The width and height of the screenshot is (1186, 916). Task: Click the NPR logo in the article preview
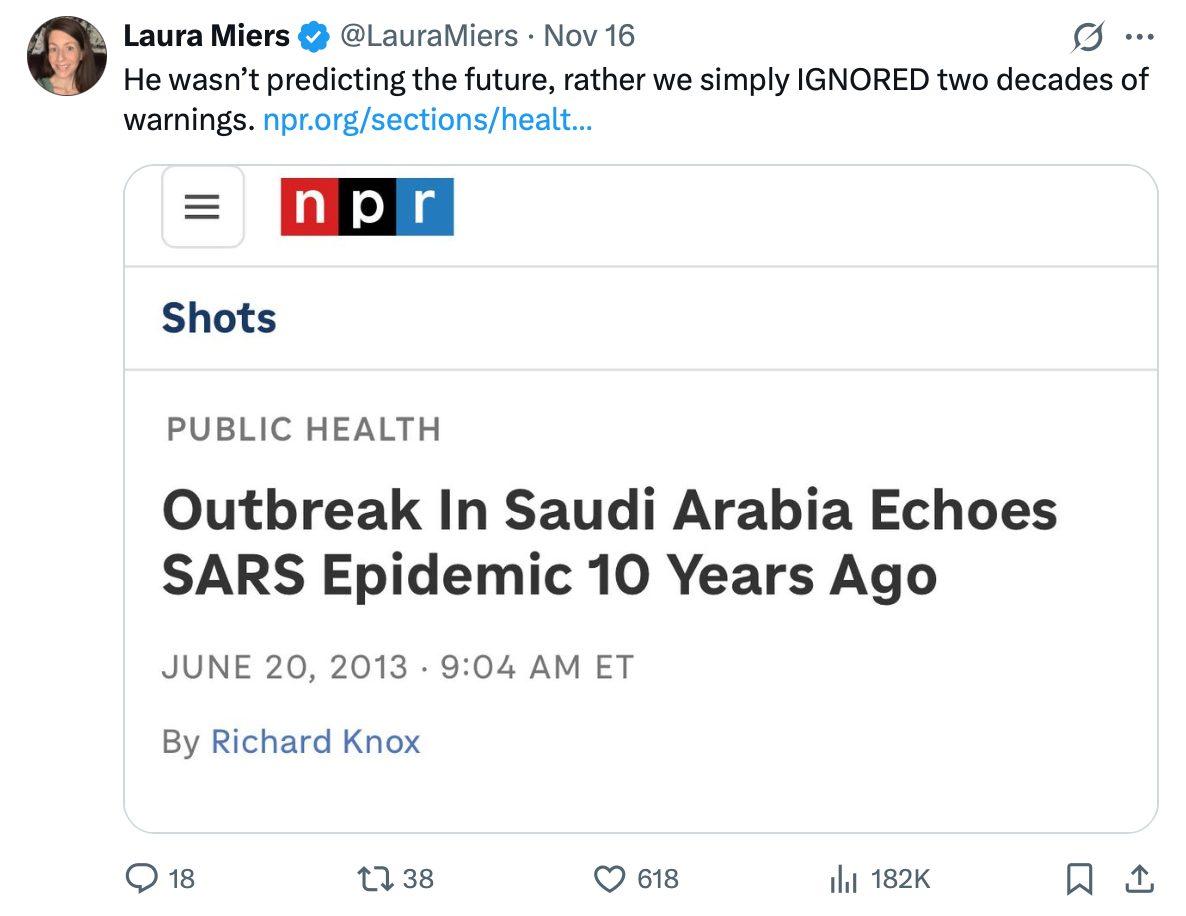366,208
